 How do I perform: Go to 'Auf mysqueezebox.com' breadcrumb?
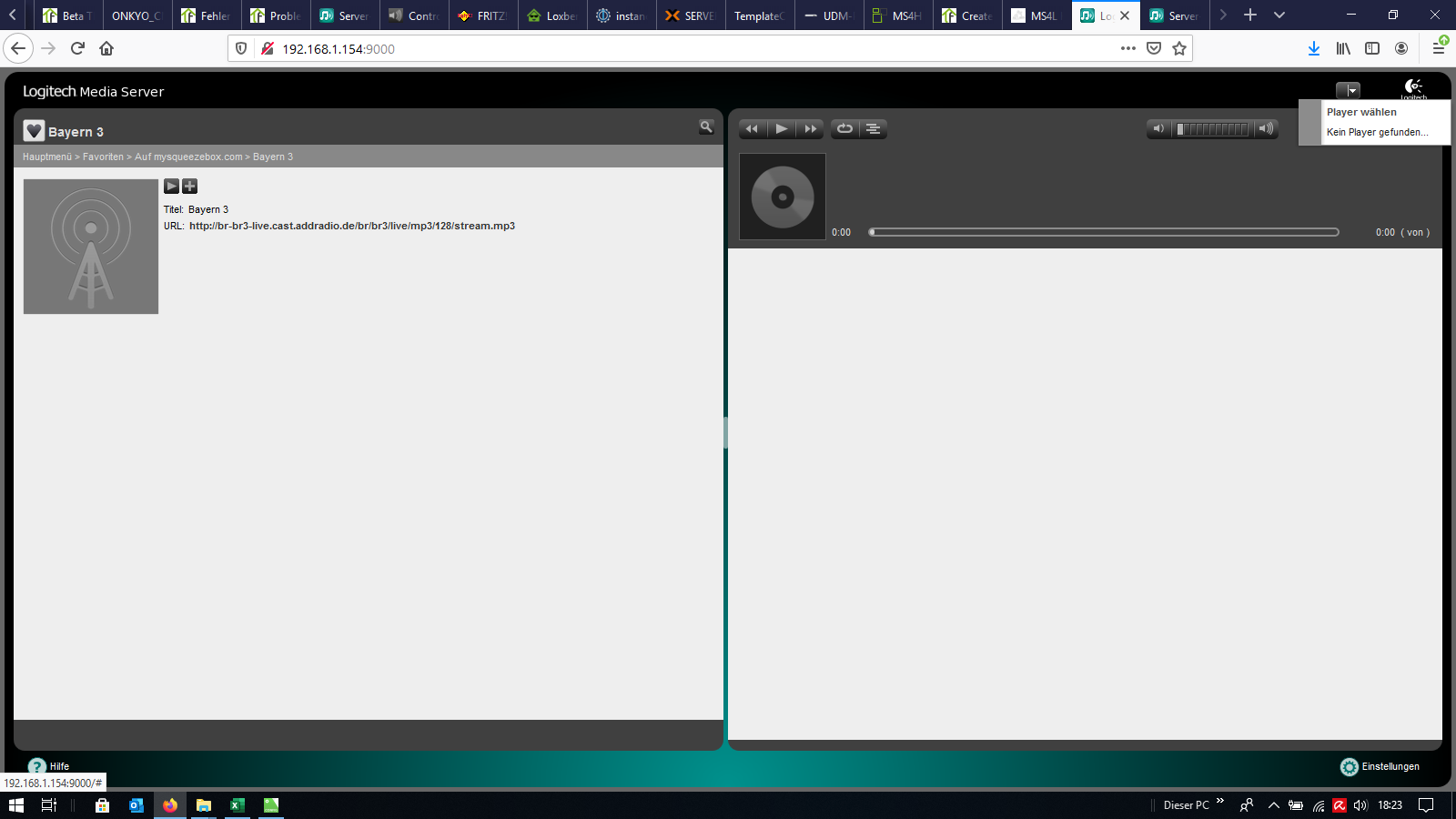[188, 157]
